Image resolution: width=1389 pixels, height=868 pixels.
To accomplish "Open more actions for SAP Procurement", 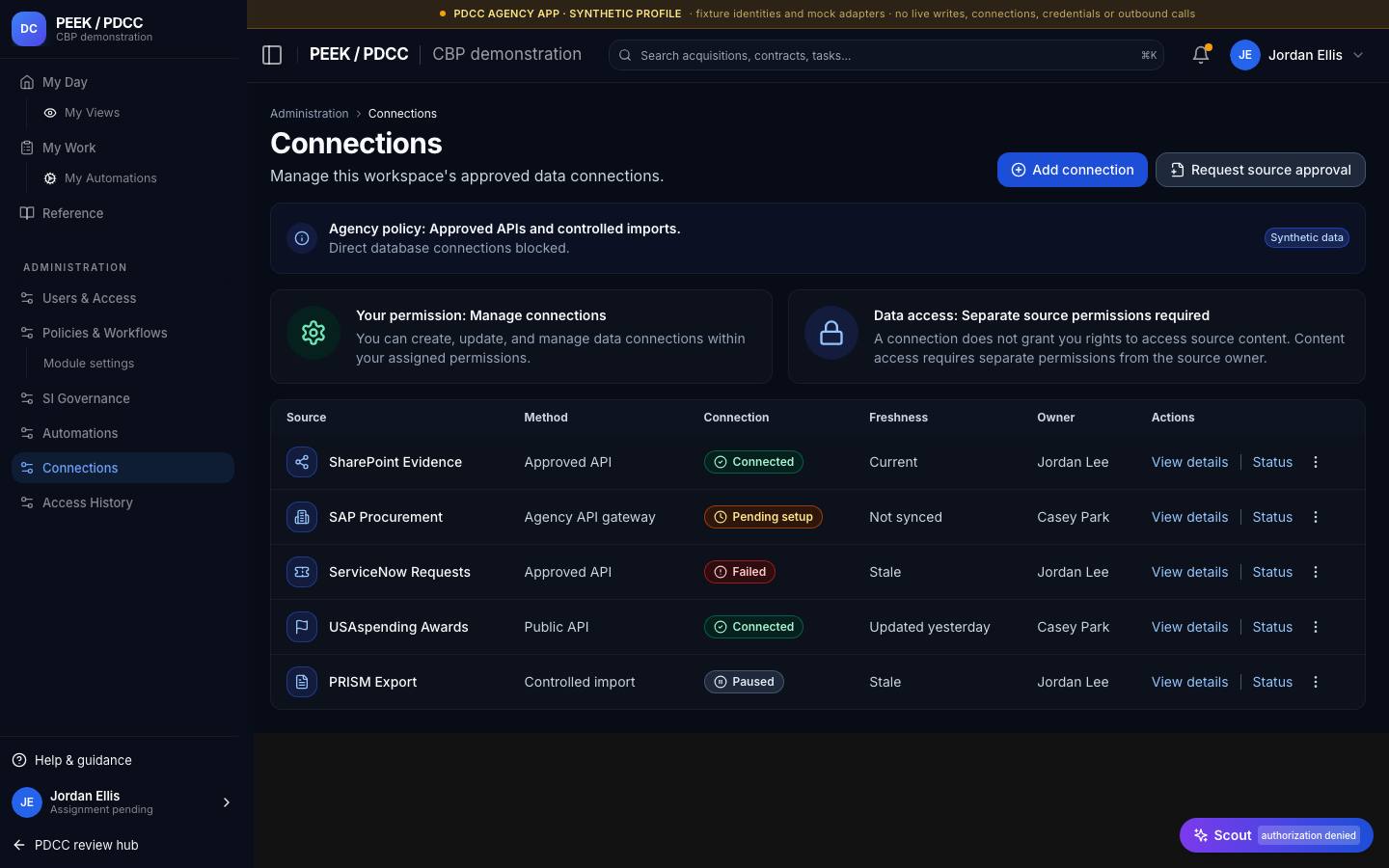I will [x=1316, y=517].
